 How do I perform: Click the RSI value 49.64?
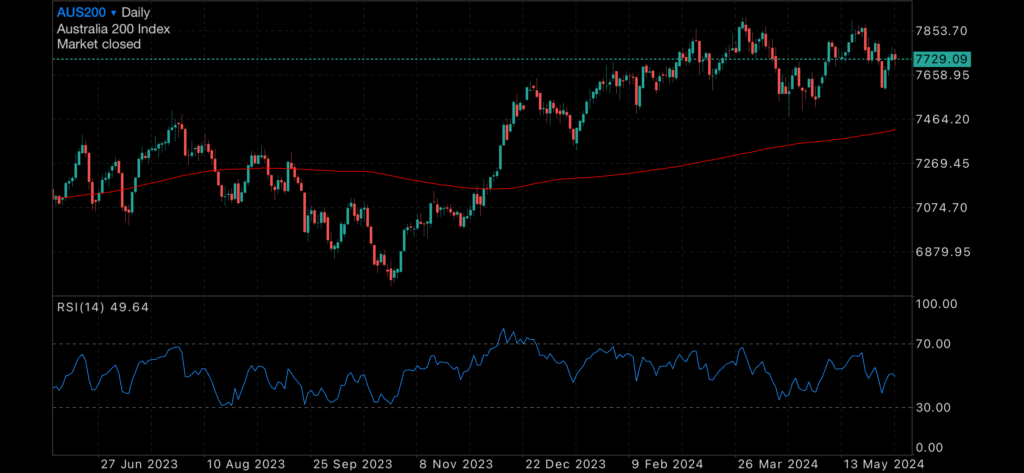tap(131, 307)
